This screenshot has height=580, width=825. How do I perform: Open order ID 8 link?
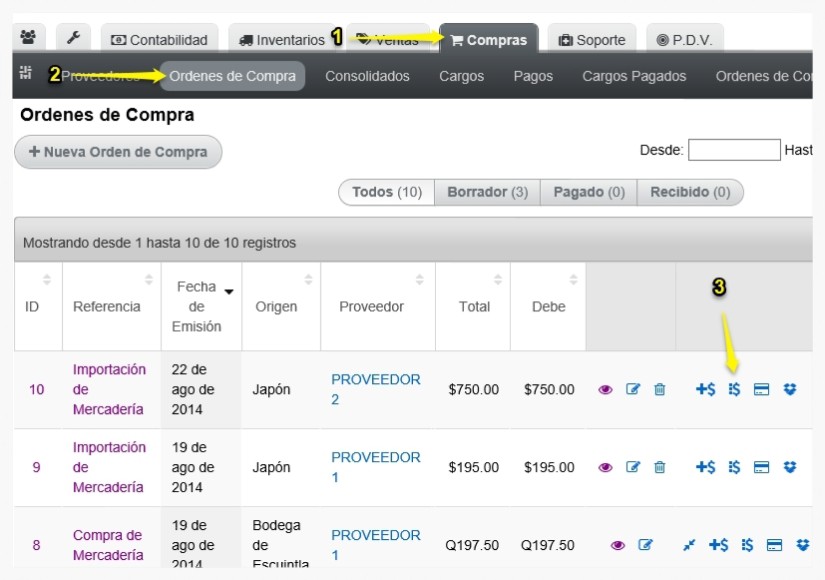(x=36, y=545)
